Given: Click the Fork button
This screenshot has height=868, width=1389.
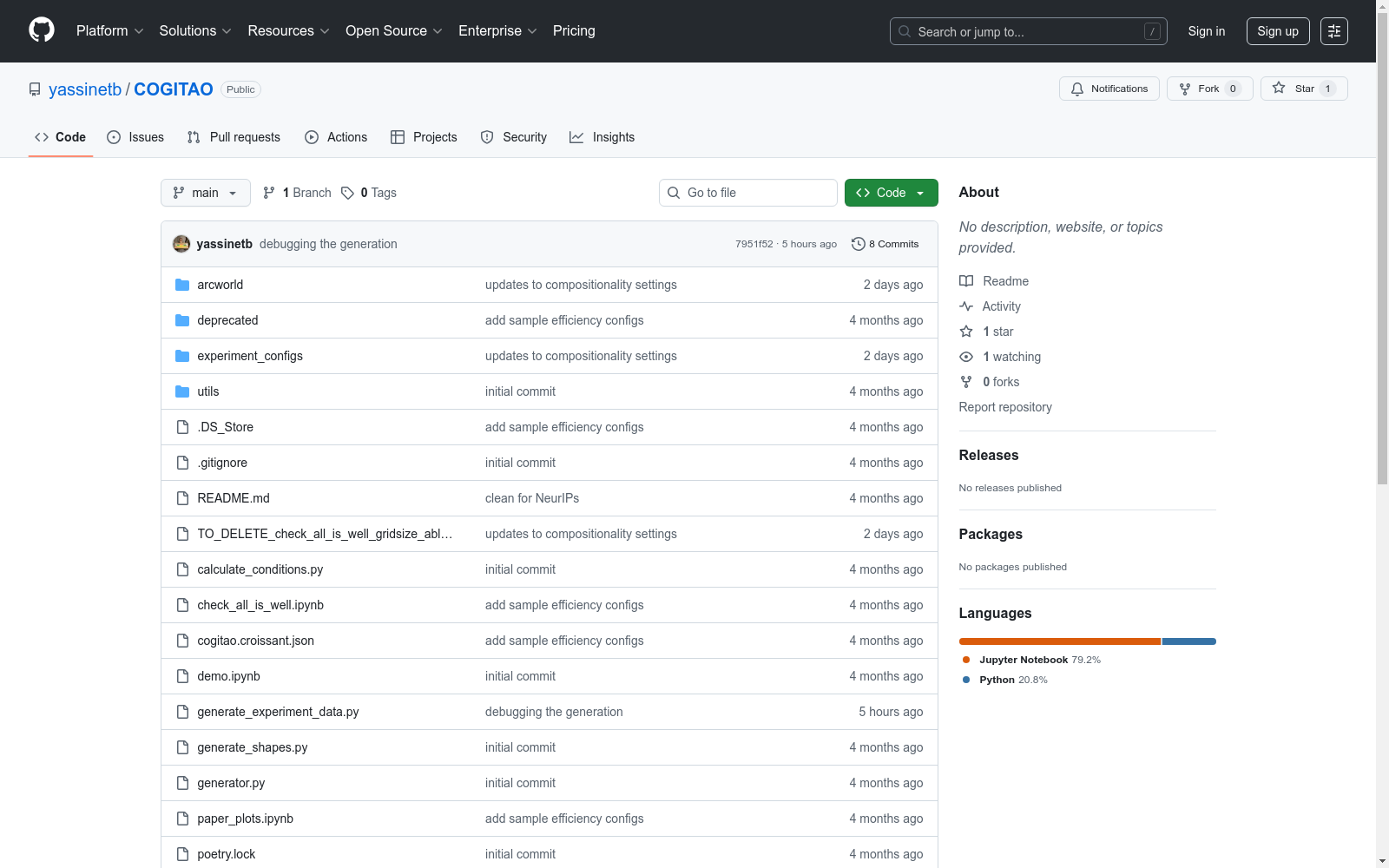Looking at the screenshot, I should point(1210,89).
